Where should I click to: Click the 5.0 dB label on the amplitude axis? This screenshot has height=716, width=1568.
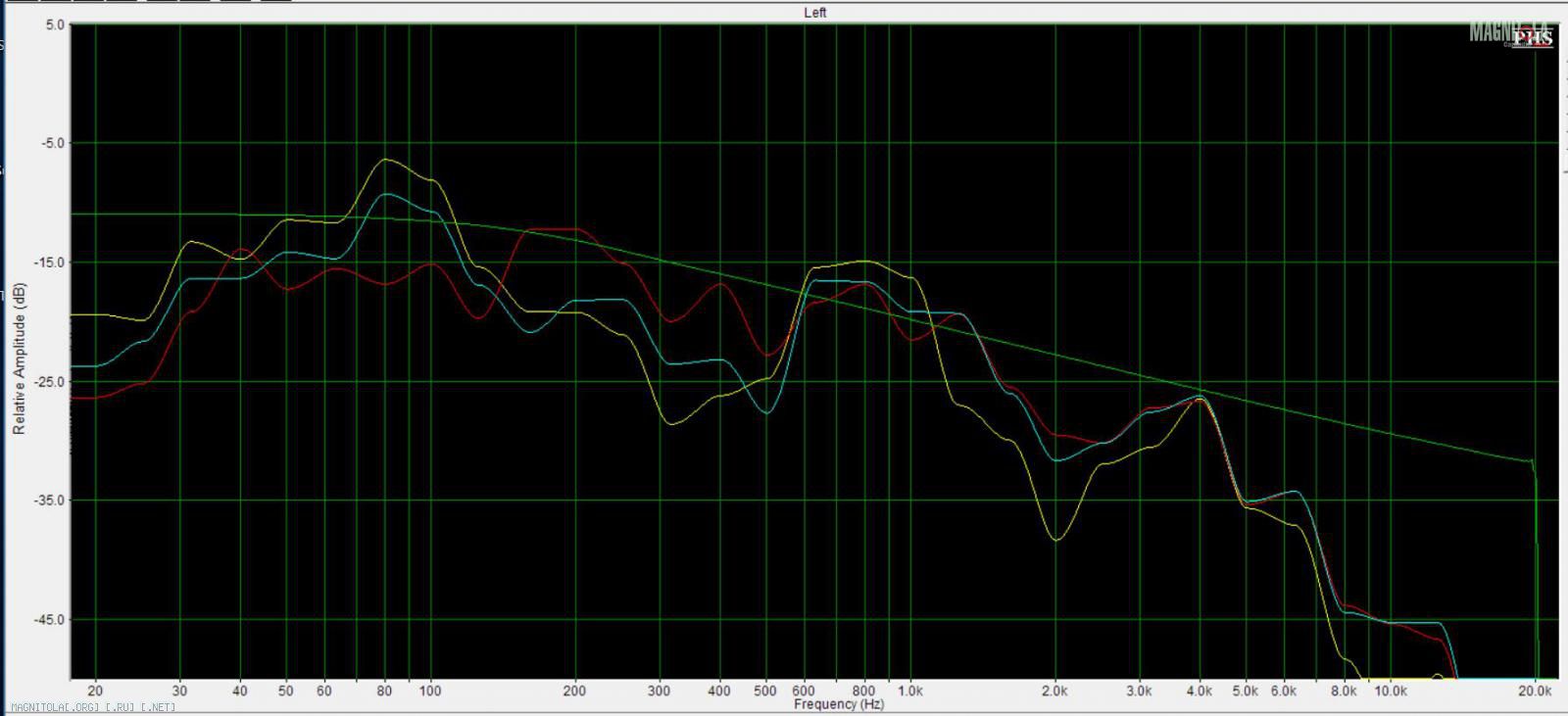(56, 24)
